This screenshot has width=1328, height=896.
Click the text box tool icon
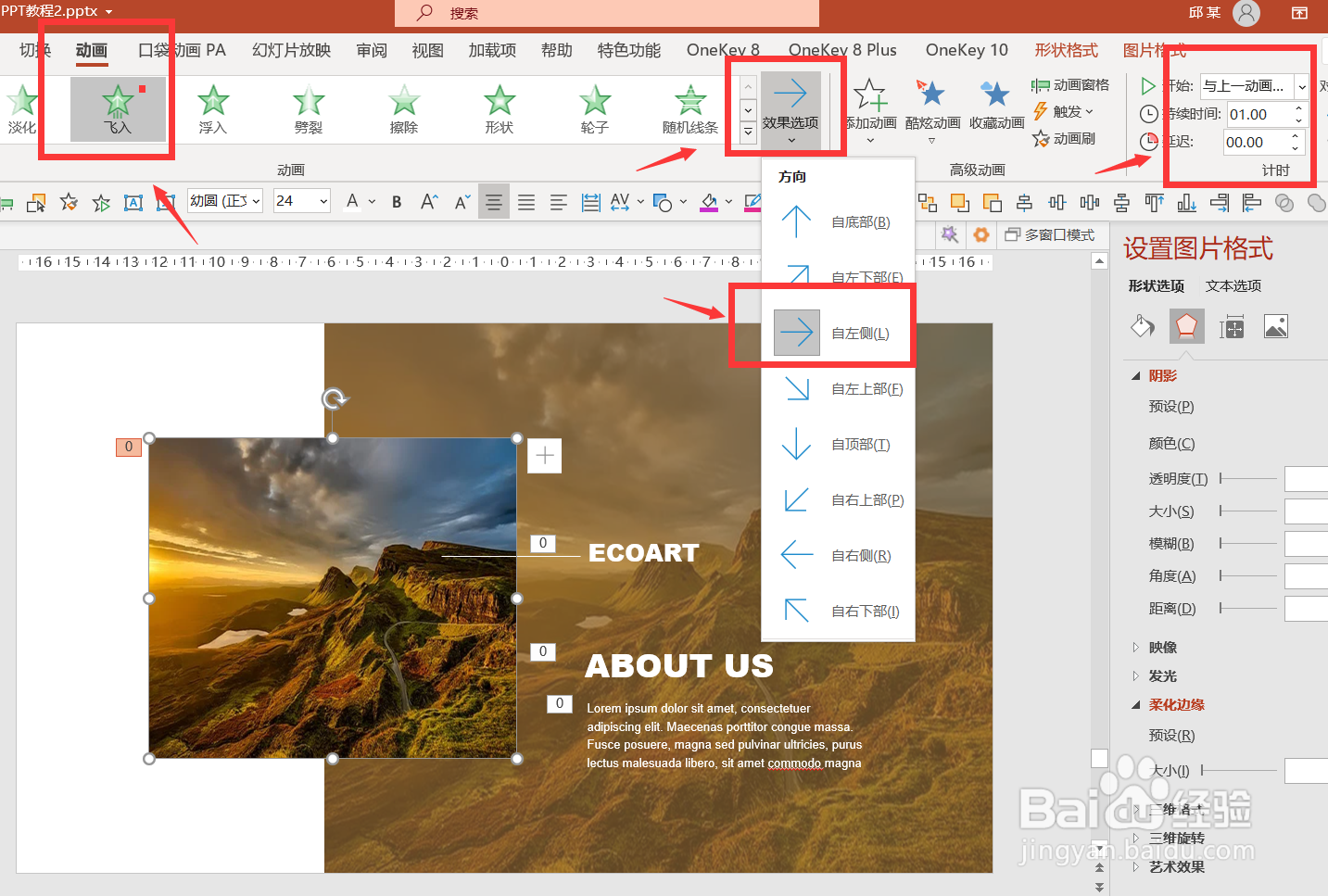[133, 203]
